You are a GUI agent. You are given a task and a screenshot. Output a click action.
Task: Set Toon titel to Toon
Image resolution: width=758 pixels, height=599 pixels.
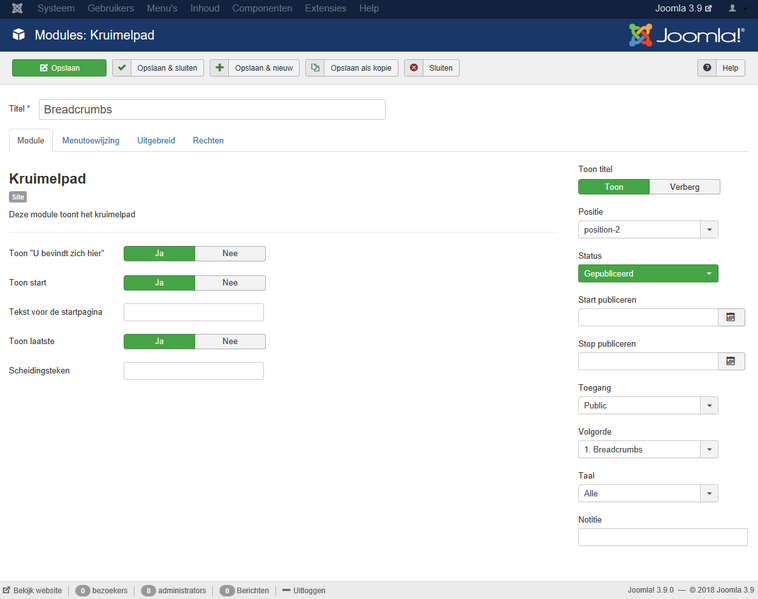coord(614,187)
